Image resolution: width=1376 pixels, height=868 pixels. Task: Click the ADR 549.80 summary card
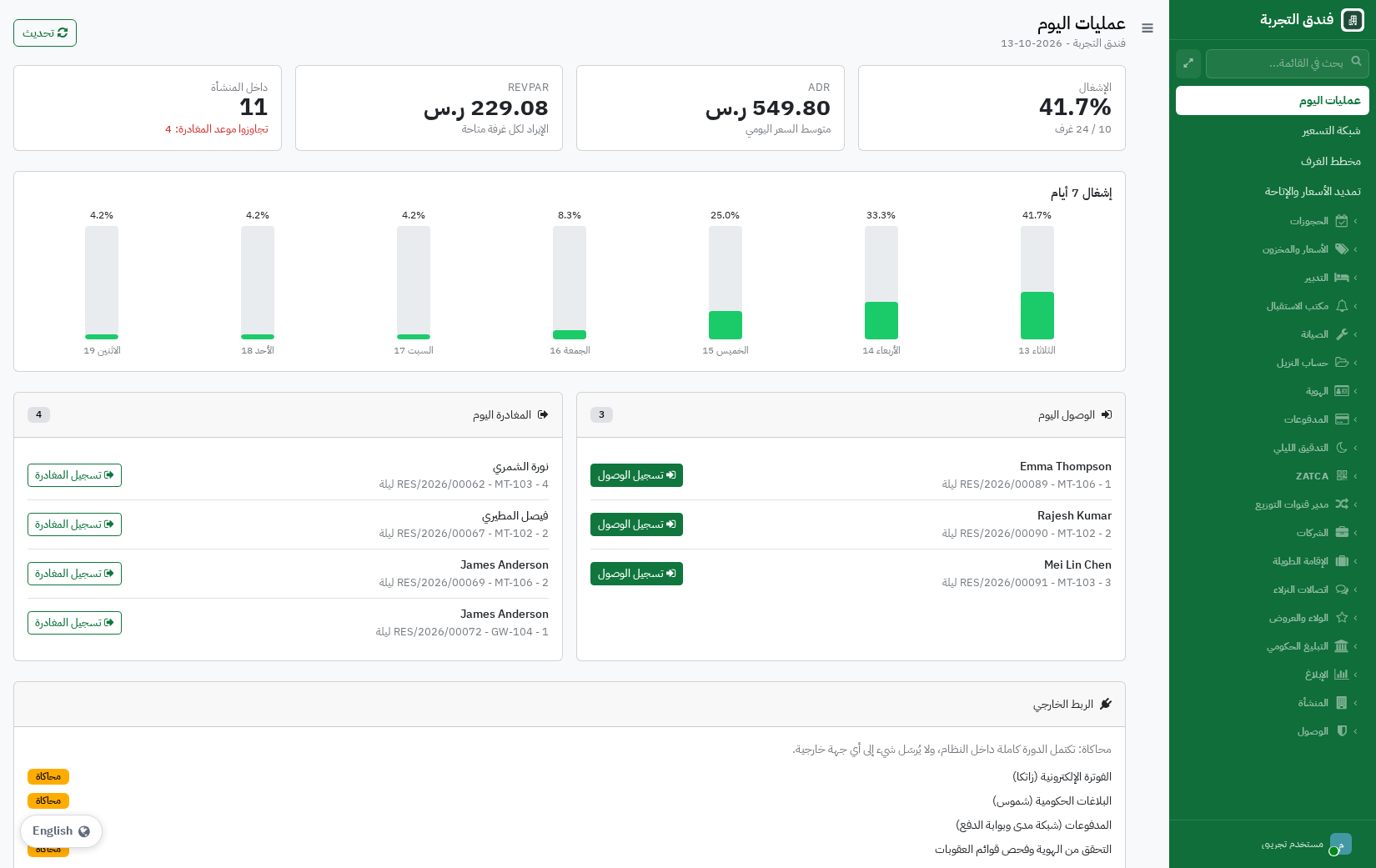(711, 108)
